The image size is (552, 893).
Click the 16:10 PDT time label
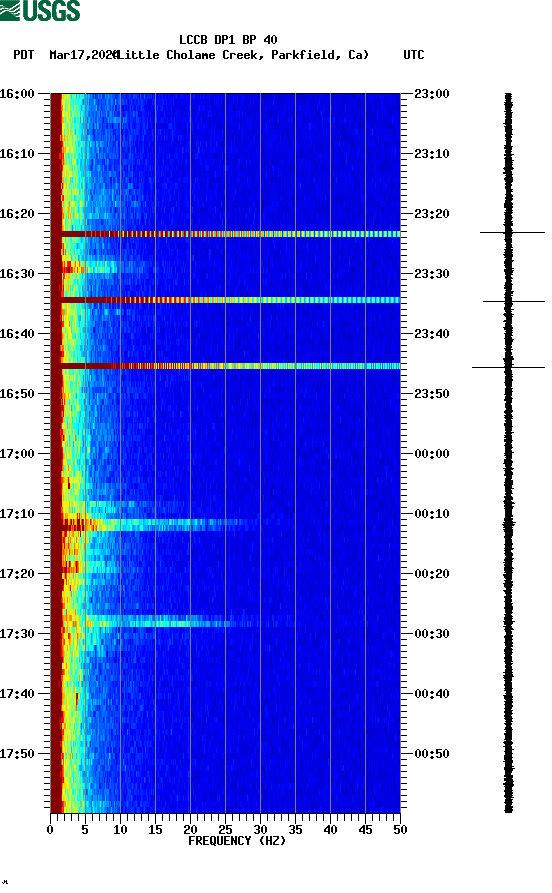17,154
